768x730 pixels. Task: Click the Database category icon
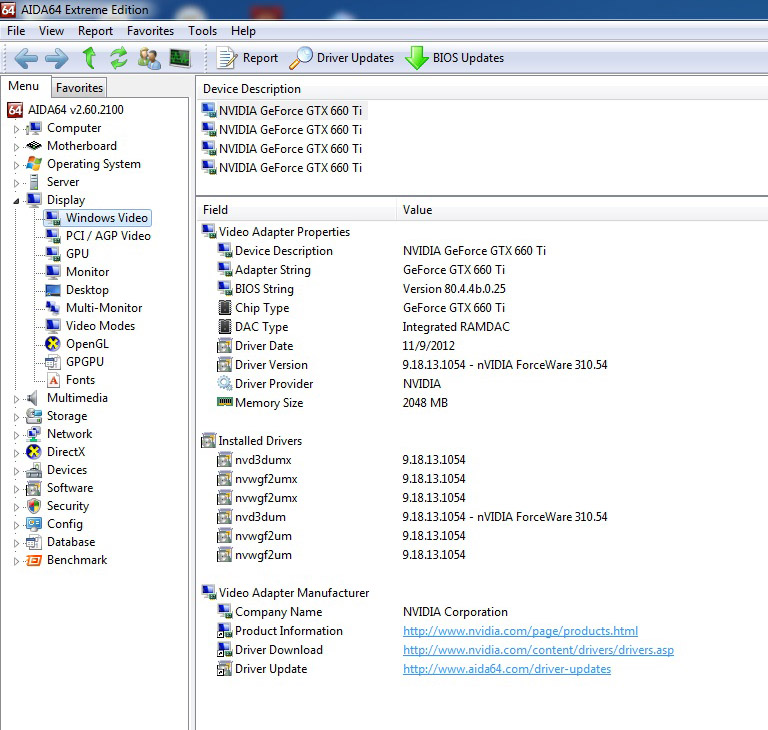(x=33, y=542)
